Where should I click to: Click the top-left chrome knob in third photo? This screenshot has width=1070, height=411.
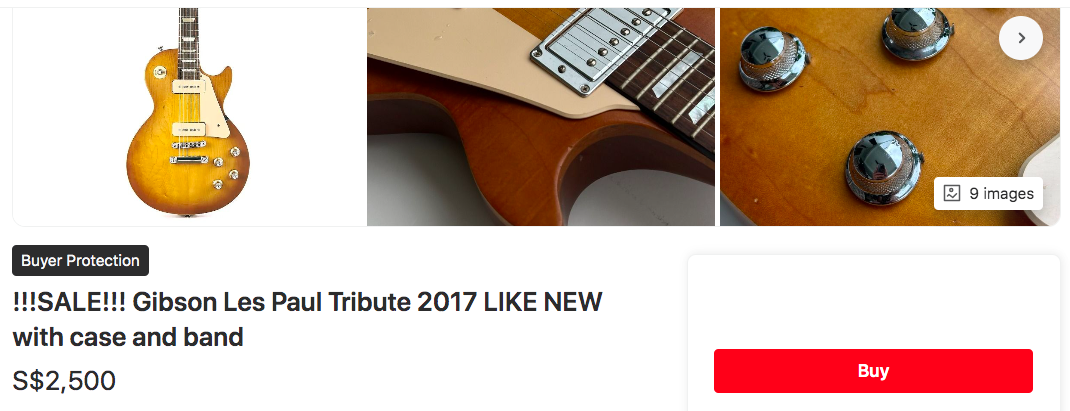pos(773,56)
